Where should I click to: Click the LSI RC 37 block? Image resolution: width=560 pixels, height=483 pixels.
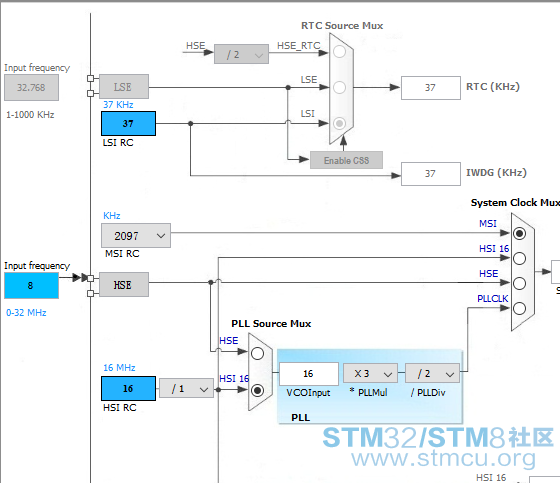coord(128,124)
